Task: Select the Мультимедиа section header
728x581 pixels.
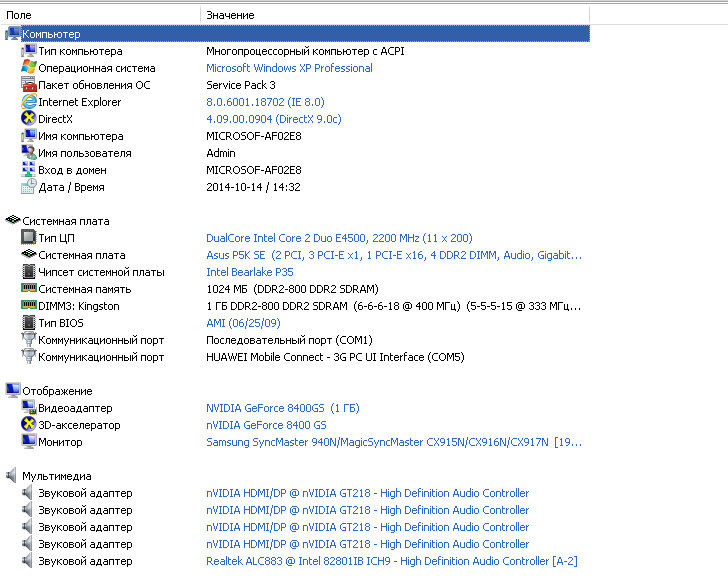Action: [56, 476]
